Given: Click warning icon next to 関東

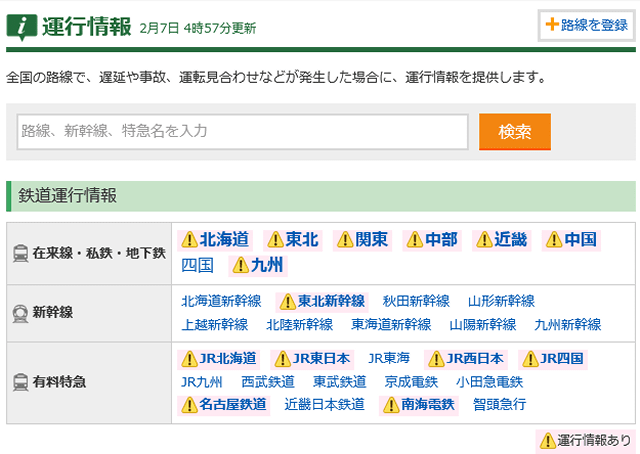Looking at the screenshot, I should (x=345, y=240).
